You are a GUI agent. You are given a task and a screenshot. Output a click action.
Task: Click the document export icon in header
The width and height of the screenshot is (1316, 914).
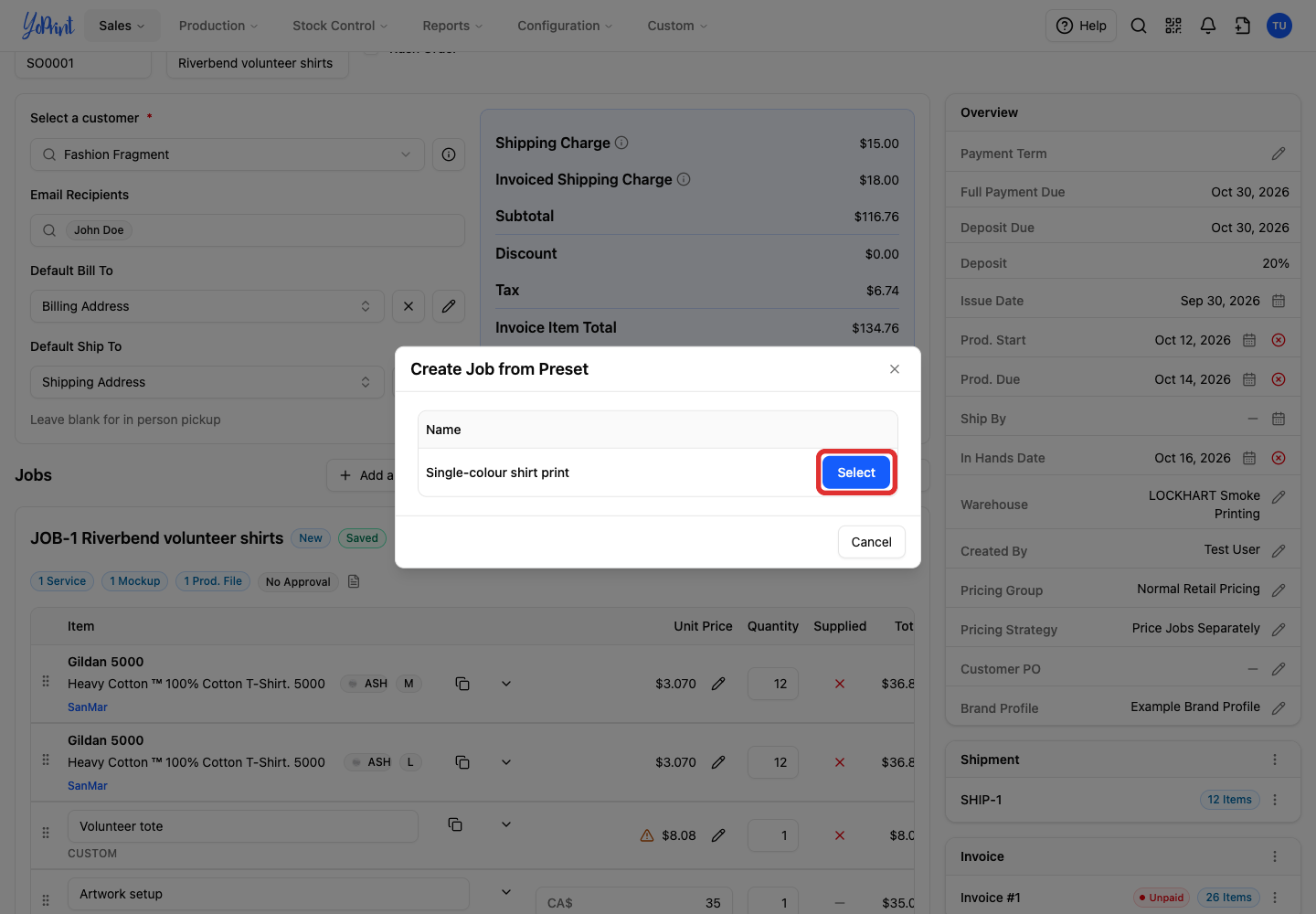click(1243, 26)
